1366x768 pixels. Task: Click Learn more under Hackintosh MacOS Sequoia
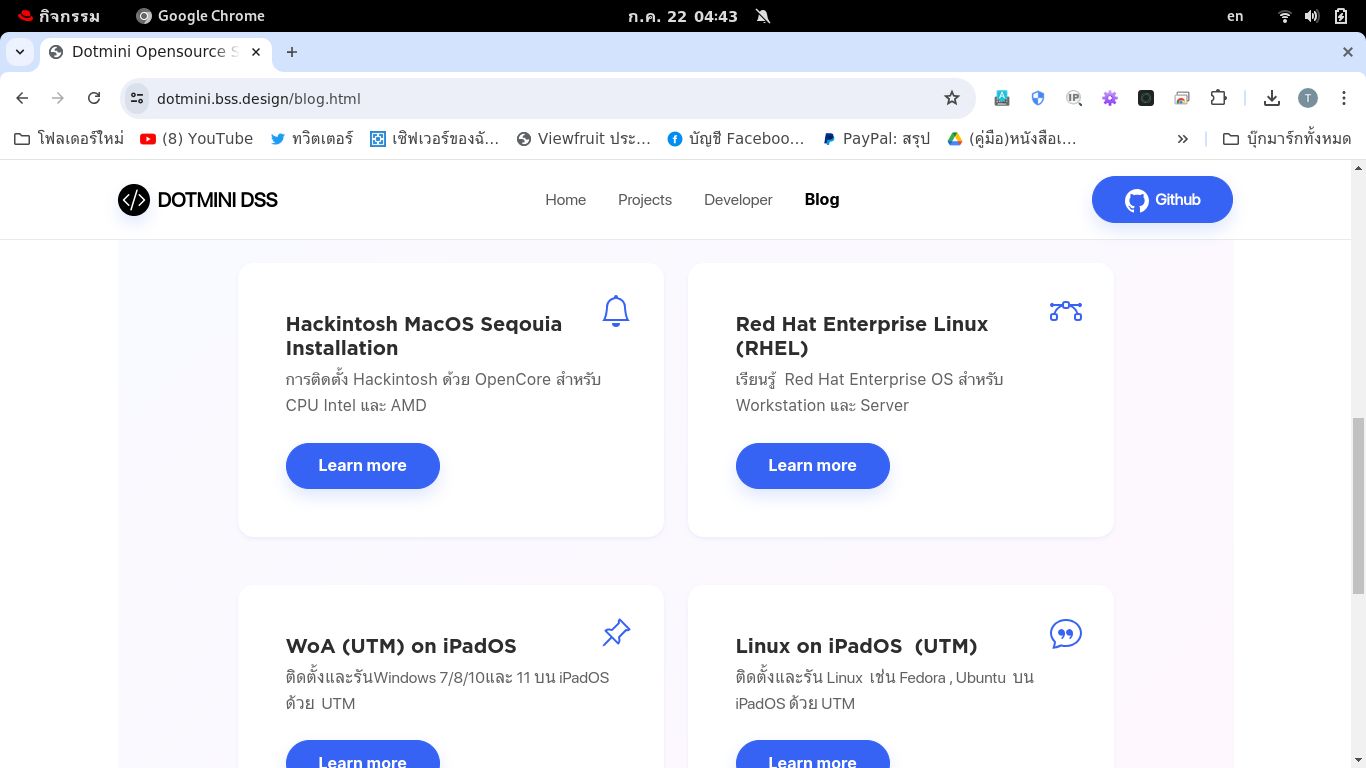[362, 466]
